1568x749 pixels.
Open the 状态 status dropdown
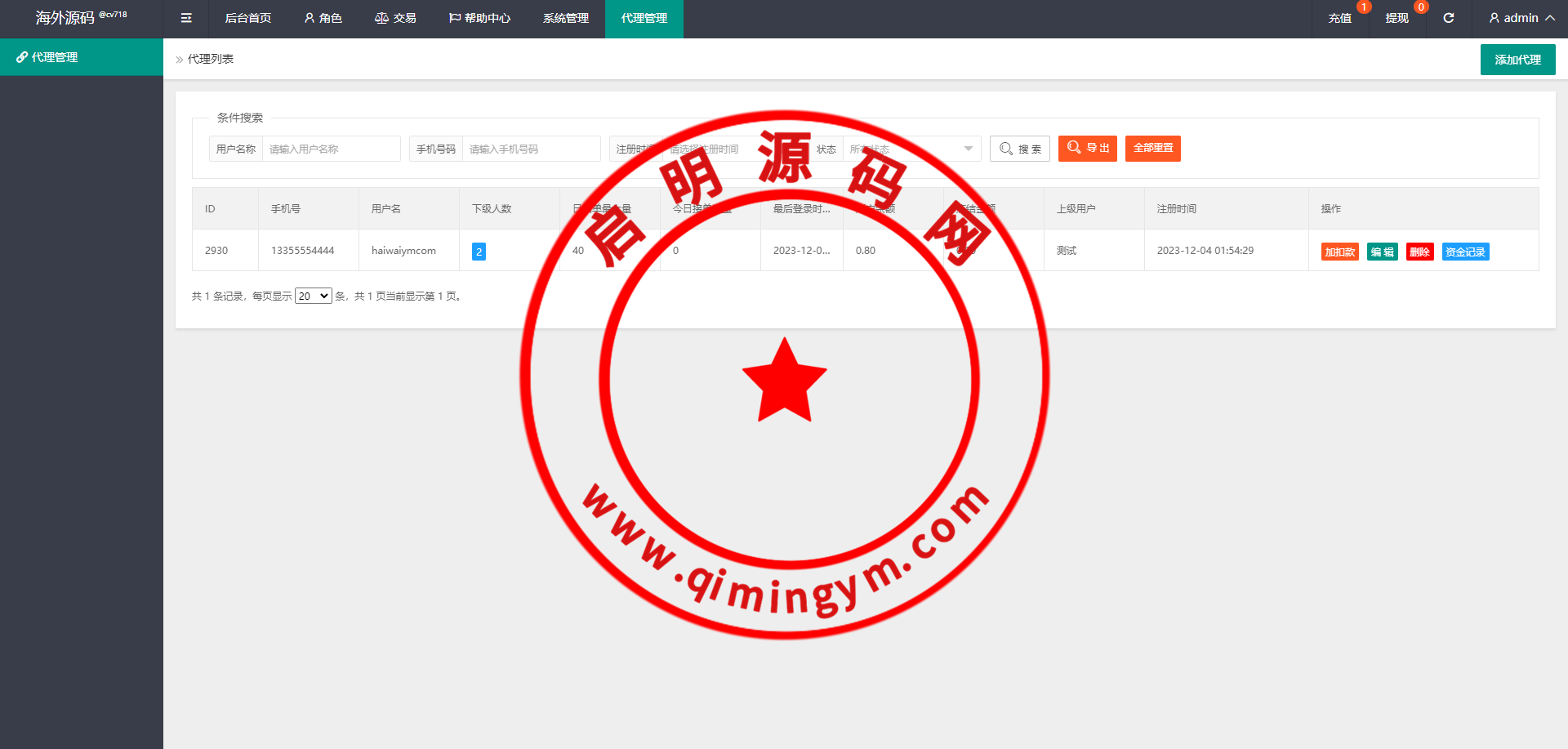click(x=911, y=149)
